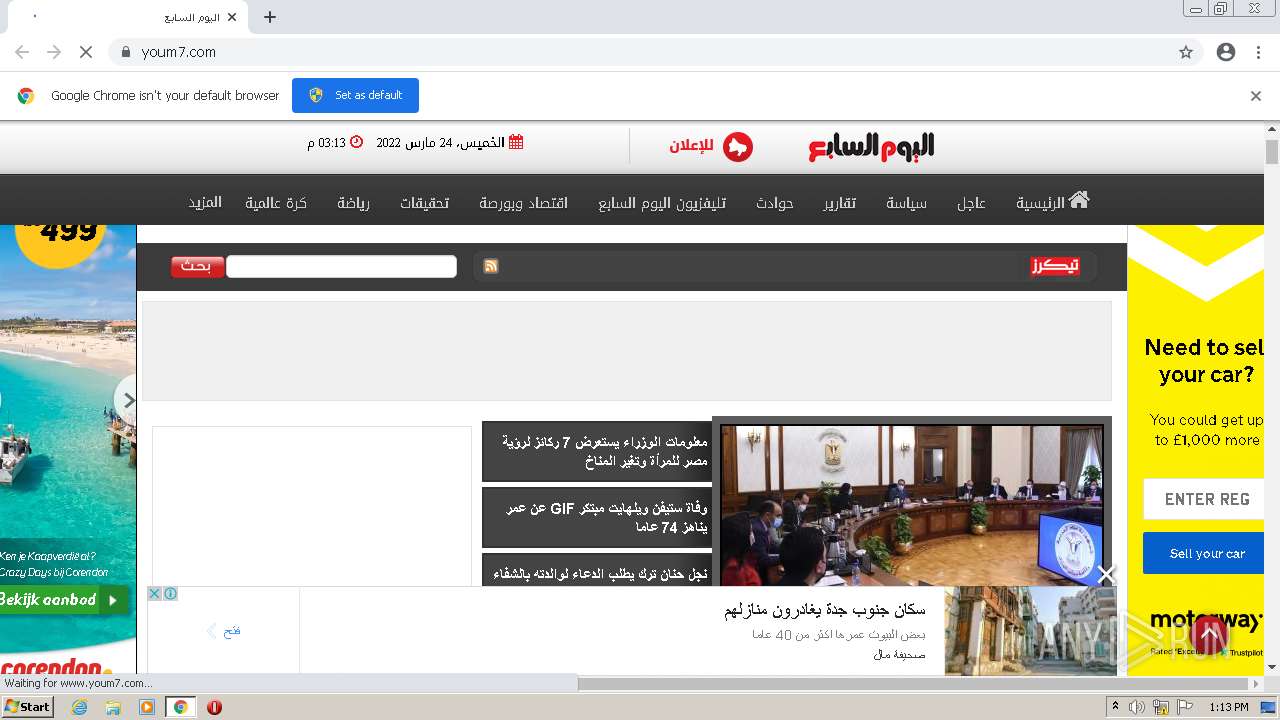1280x720 pixels.
Task: Open ad headline سكان جنوب جدة
Action: click(x=825, y=610)
